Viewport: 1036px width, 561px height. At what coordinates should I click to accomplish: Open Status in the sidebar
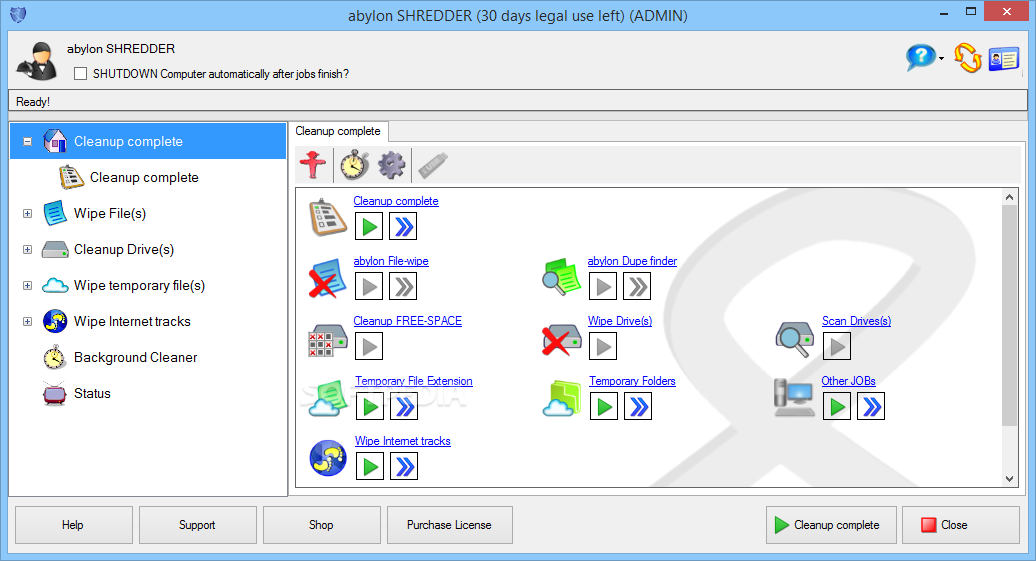pos(92,393)
